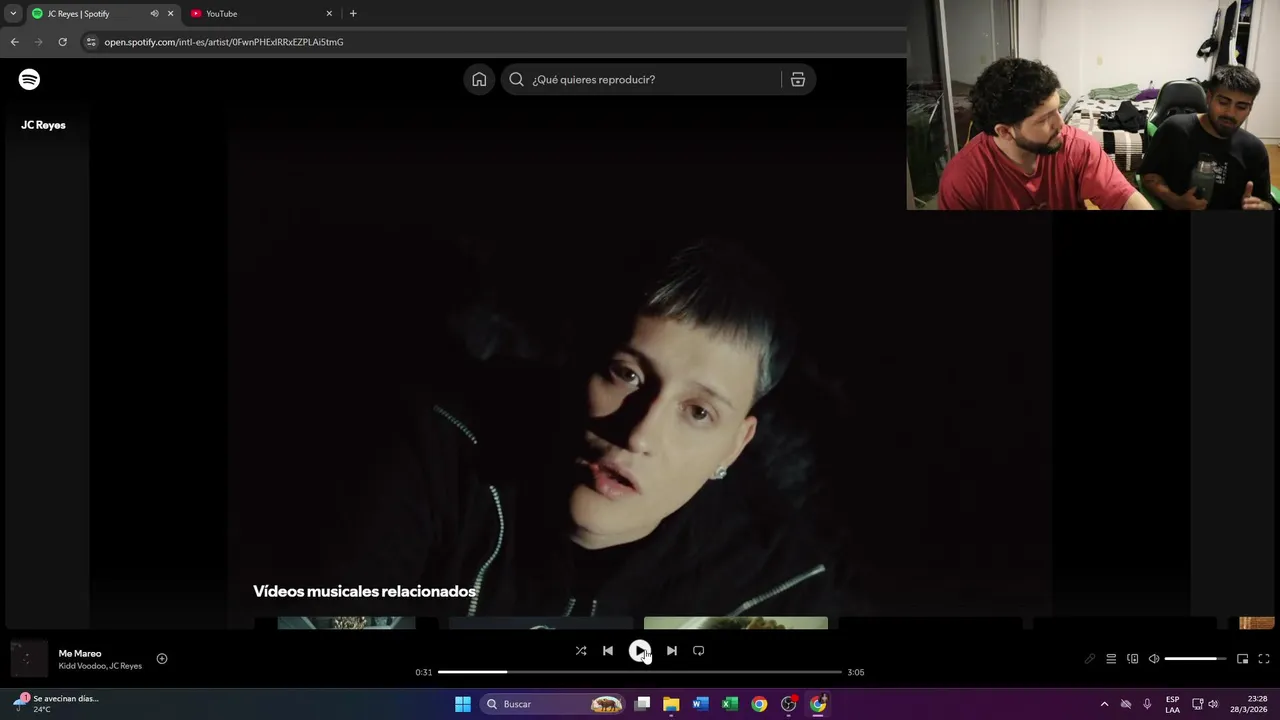Image resolution: width=1280 pixels, height=720 pixels.
Task: View site information icon
Action: 91,42
